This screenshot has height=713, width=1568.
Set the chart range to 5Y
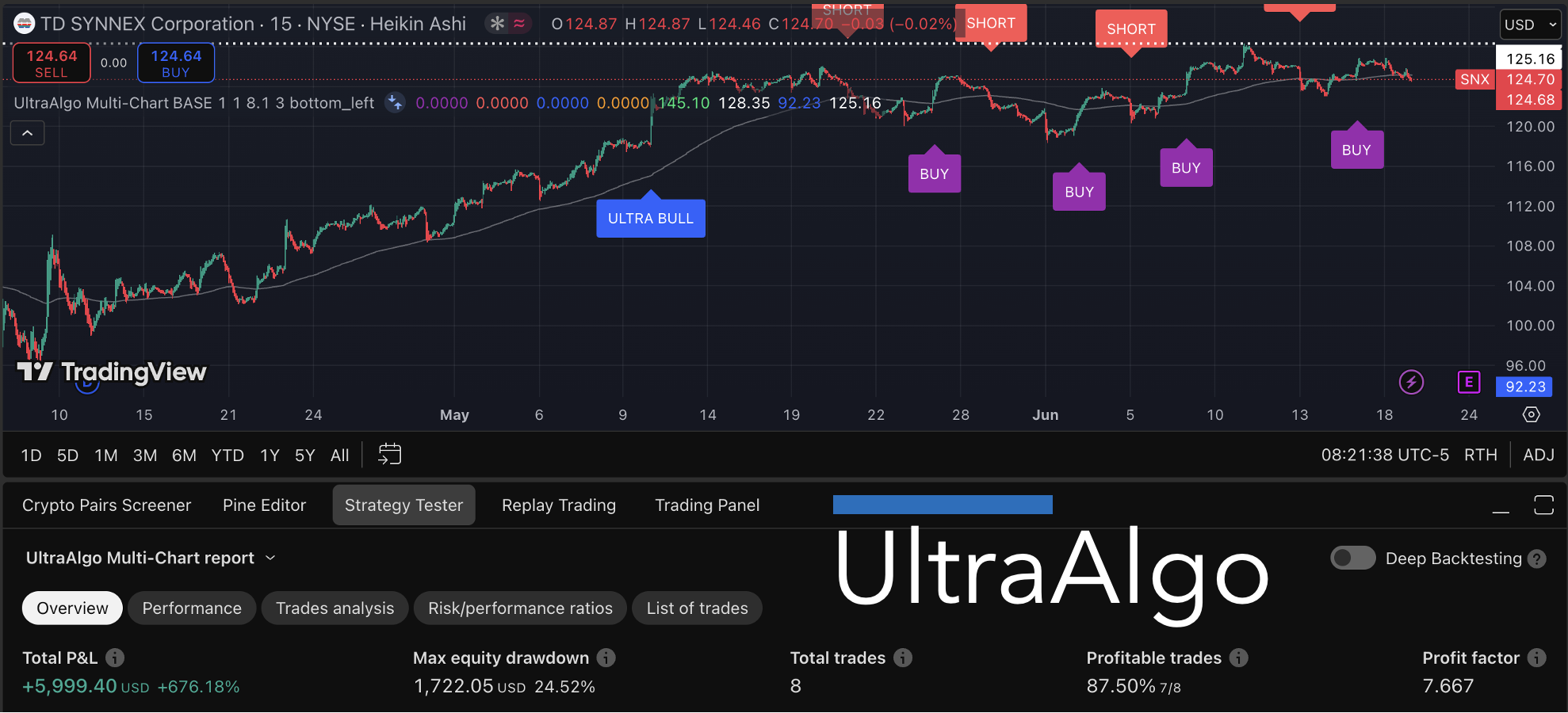(x=304, y=456)
